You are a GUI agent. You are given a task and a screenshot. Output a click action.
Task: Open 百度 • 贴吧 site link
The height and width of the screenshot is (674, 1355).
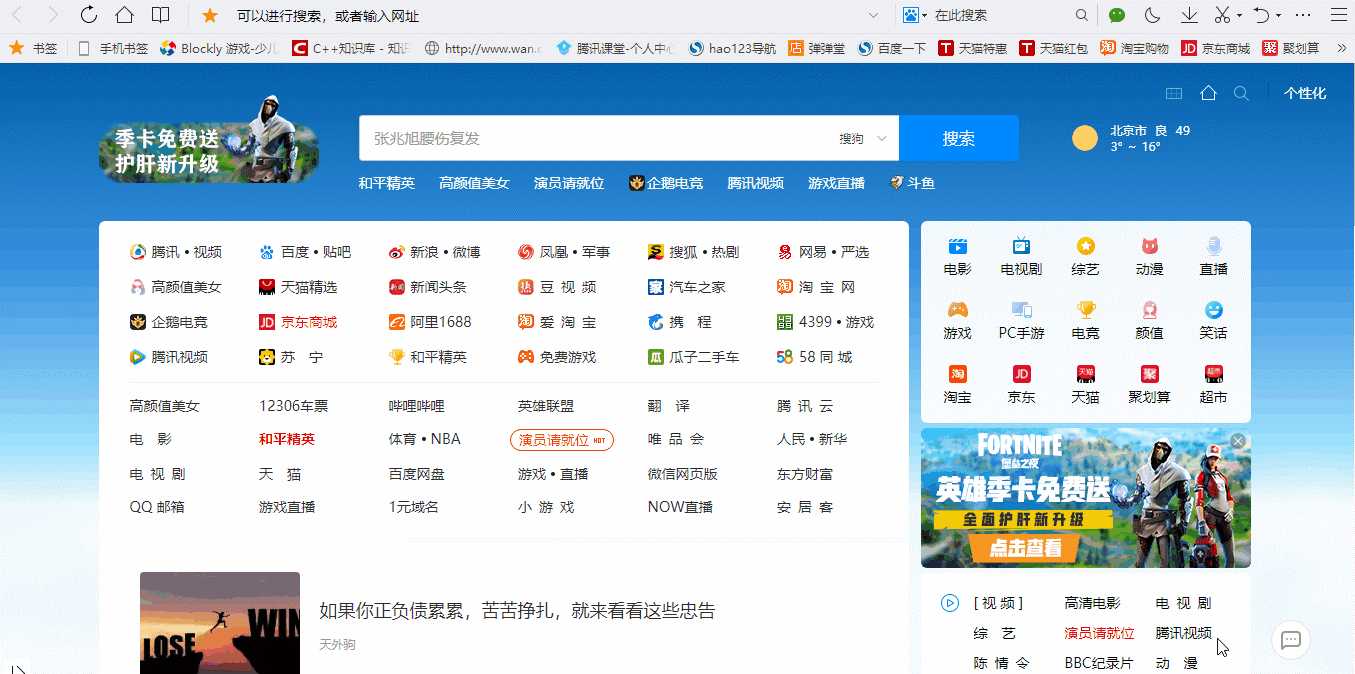(x=305, y=252)
